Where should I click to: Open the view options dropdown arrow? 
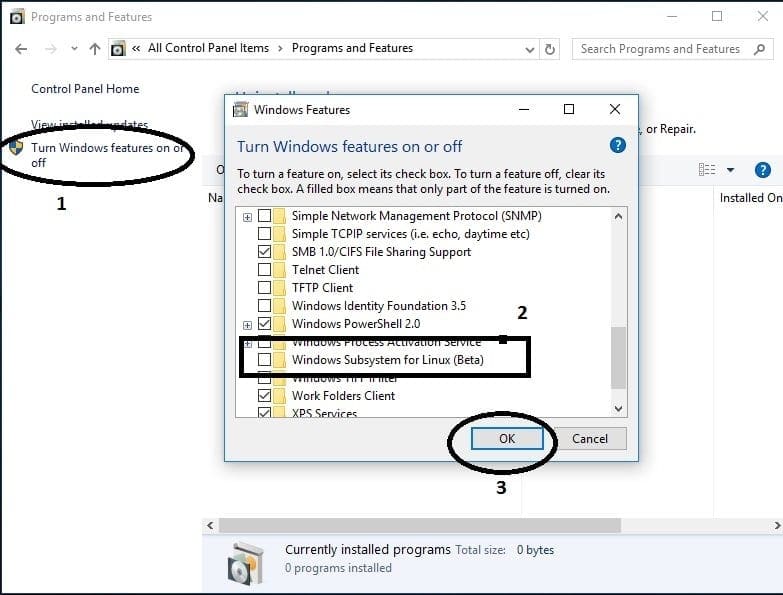(731, 170)
